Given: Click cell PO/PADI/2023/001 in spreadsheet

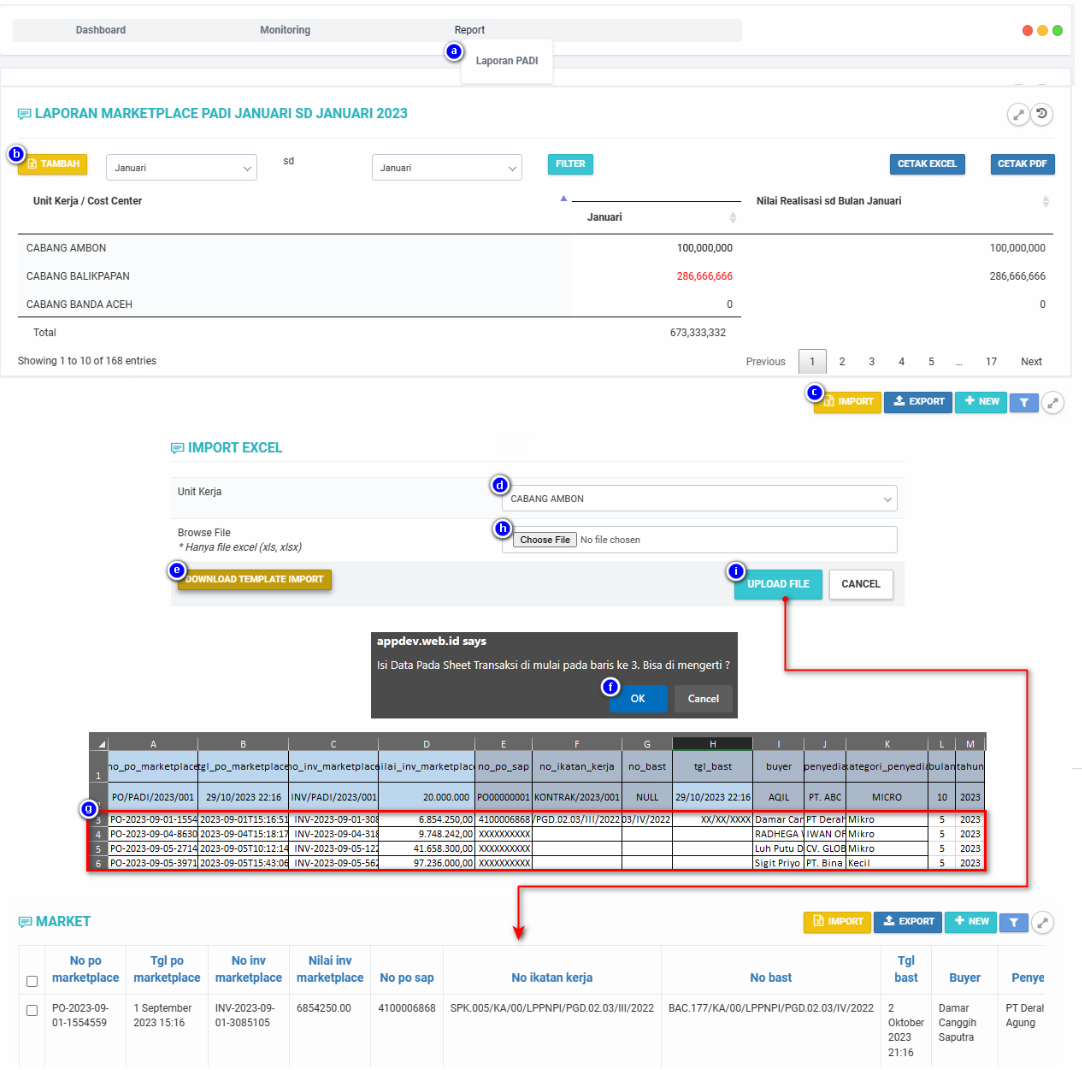Looking at the screenshot, I should [153, 797].
